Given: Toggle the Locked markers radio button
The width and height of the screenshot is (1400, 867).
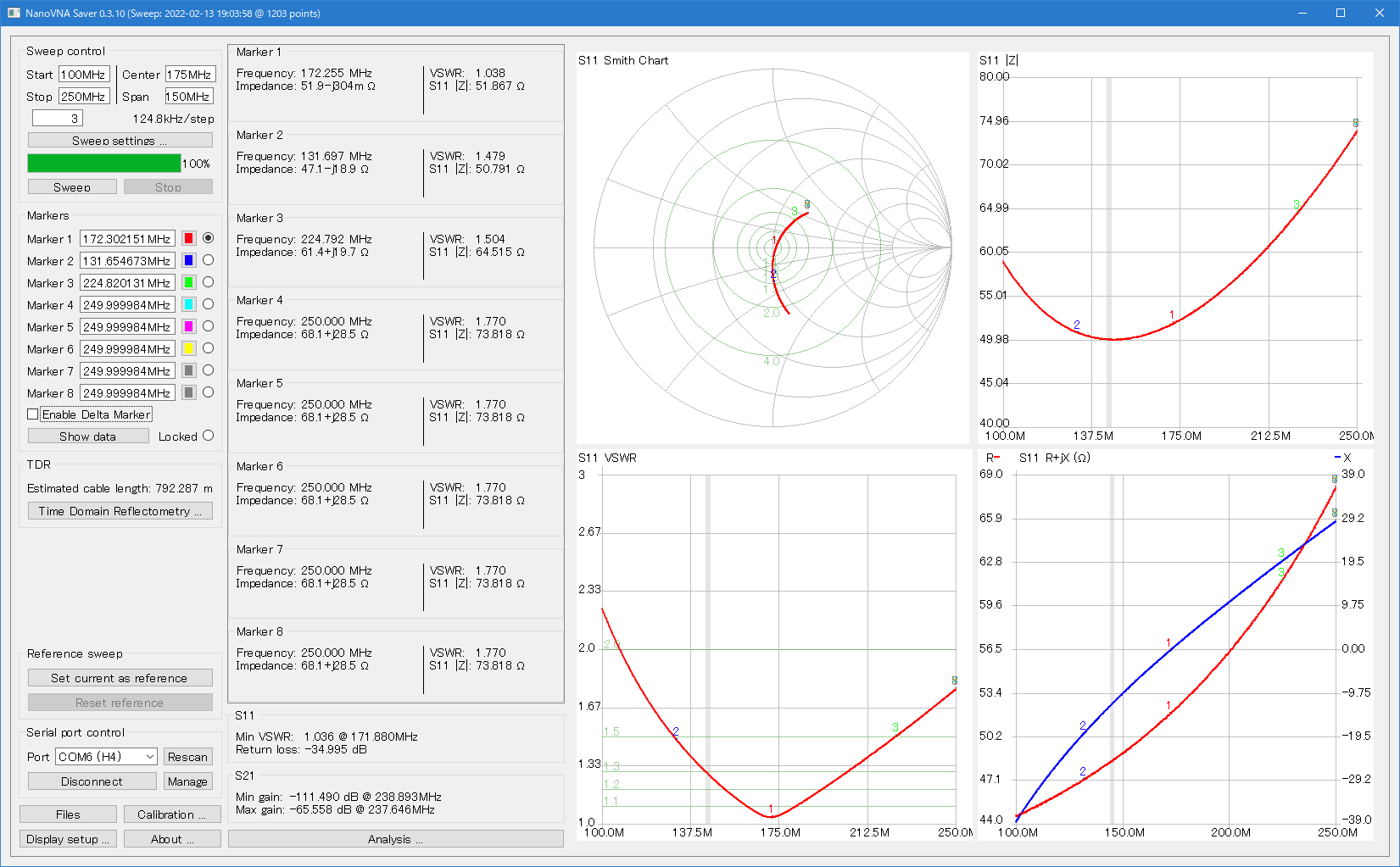Looking at the screenshot, I should click(208, 436).
